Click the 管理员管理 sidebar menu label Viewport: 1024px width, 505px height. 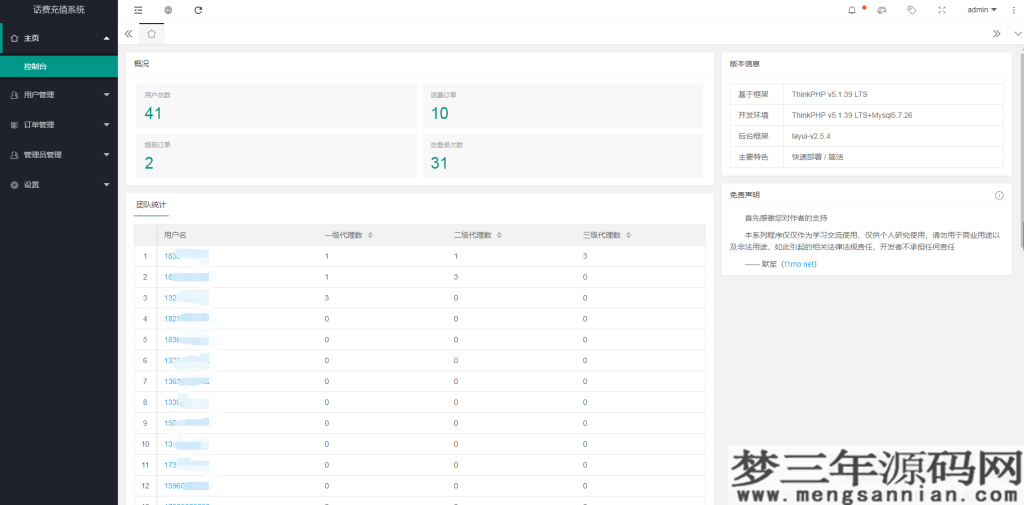click(43, 155)
